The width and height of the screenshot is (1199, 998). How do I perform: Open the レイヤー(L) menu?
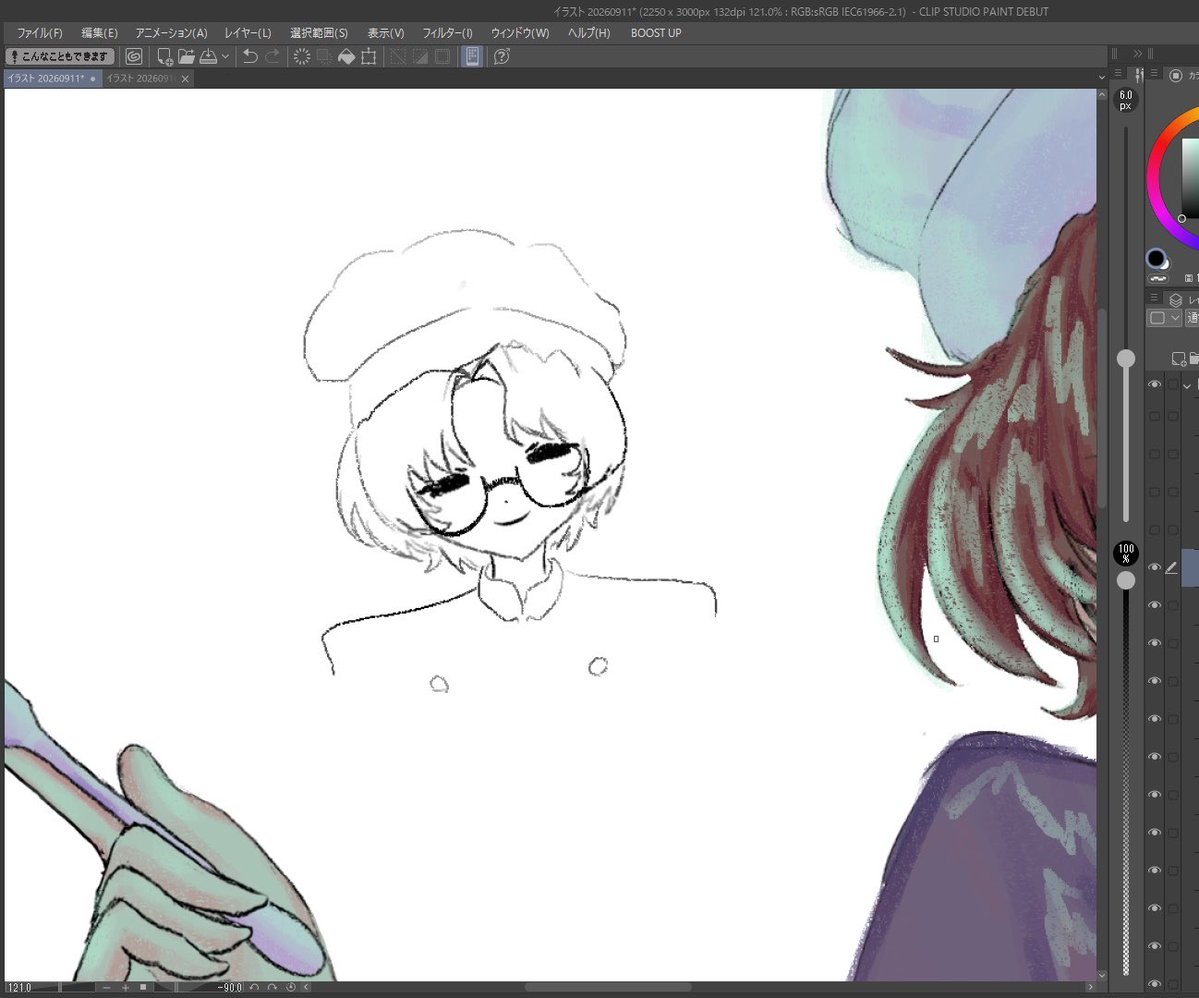pos(248,33)
